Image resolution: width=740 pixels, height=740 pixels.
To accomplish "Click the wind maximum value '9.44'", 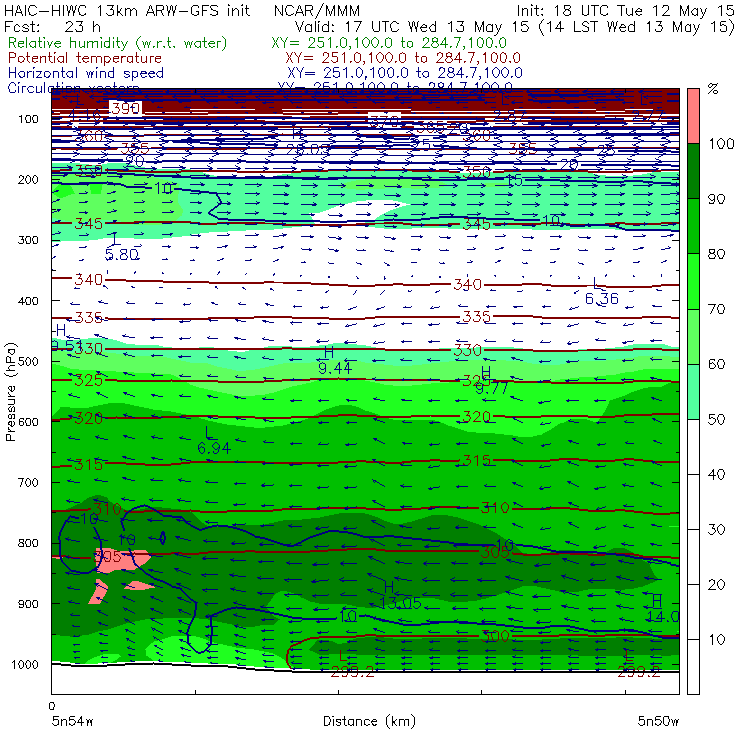I will point(335,368).
